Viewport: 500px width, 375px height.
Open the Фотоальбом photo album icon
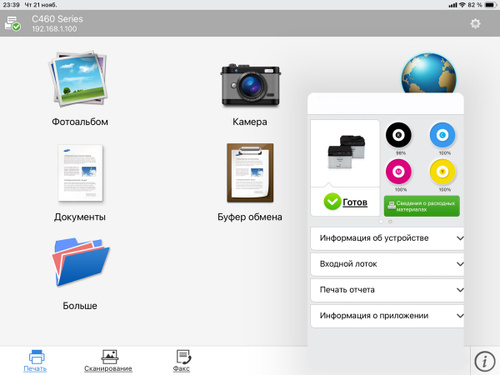79,79
